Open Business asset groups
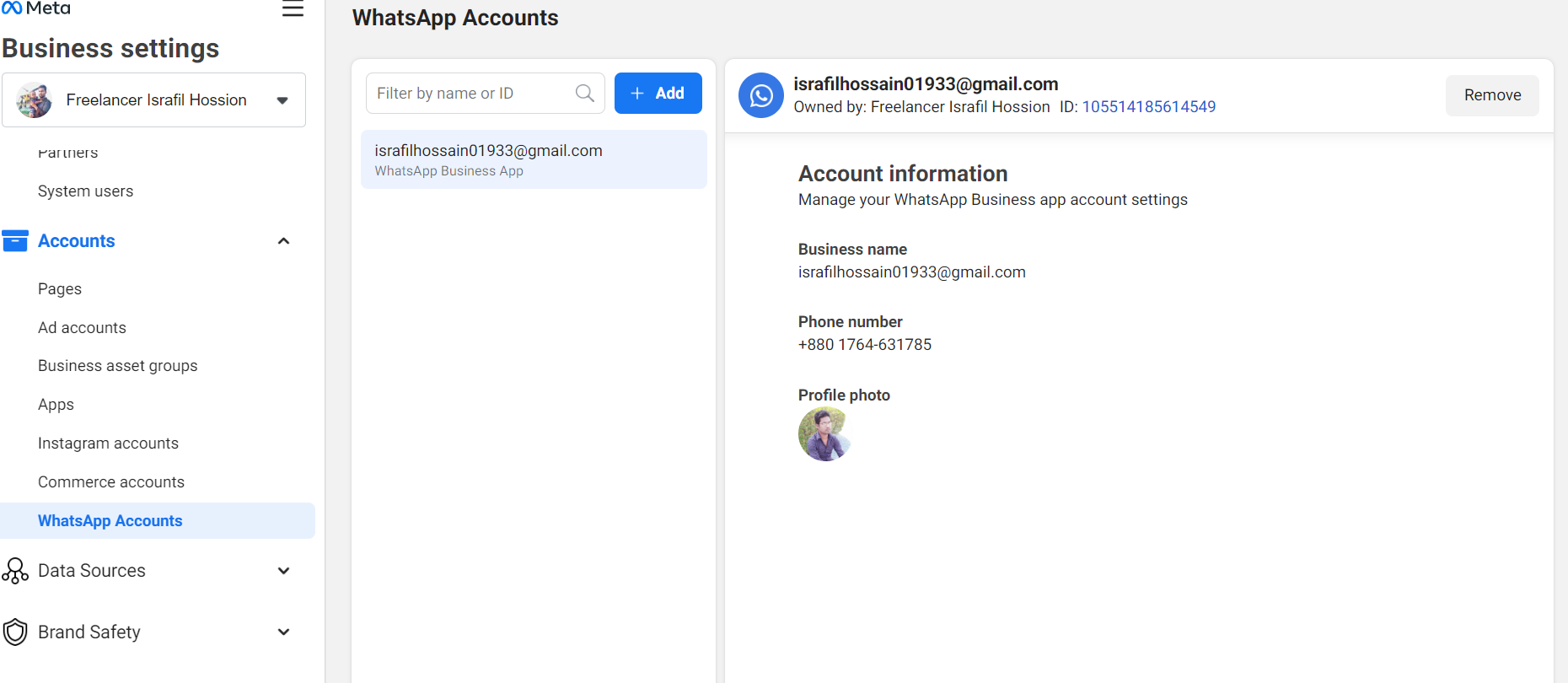The width and height of the screenshot is (1568, 683). pos(118,366)
